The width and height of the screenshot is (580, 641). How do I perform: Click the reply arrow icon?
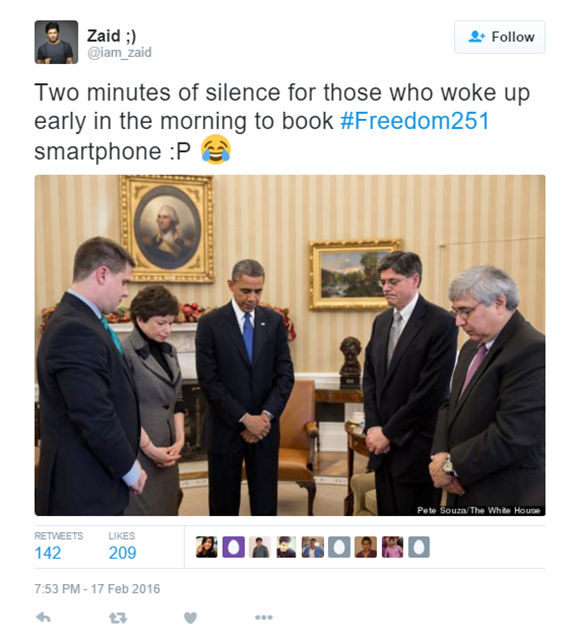[x=43, y=617]
